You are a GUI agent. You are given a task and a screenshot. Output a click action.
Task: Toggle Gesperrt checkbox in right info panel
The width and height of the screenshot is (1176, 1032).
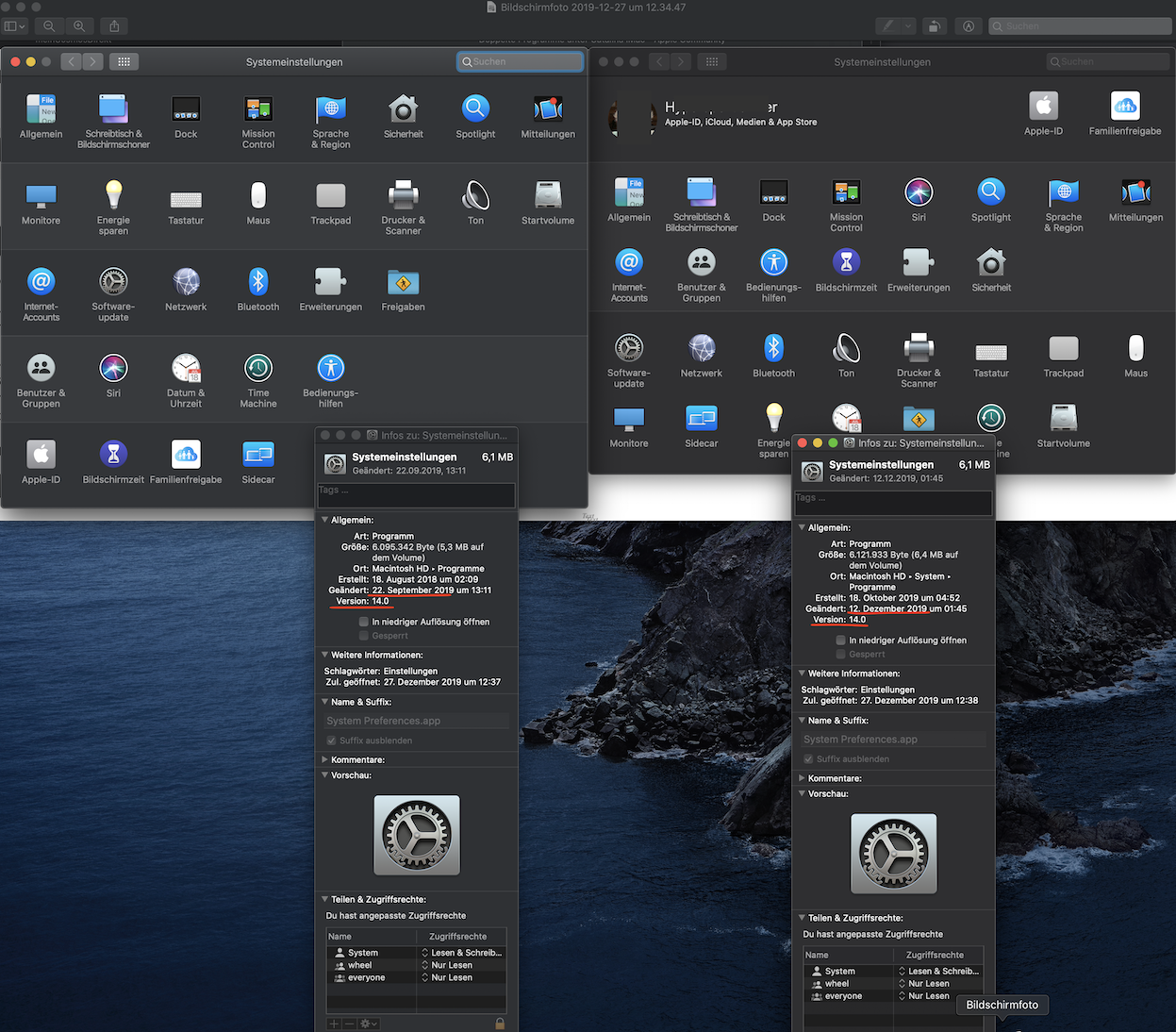coord(841,654)
